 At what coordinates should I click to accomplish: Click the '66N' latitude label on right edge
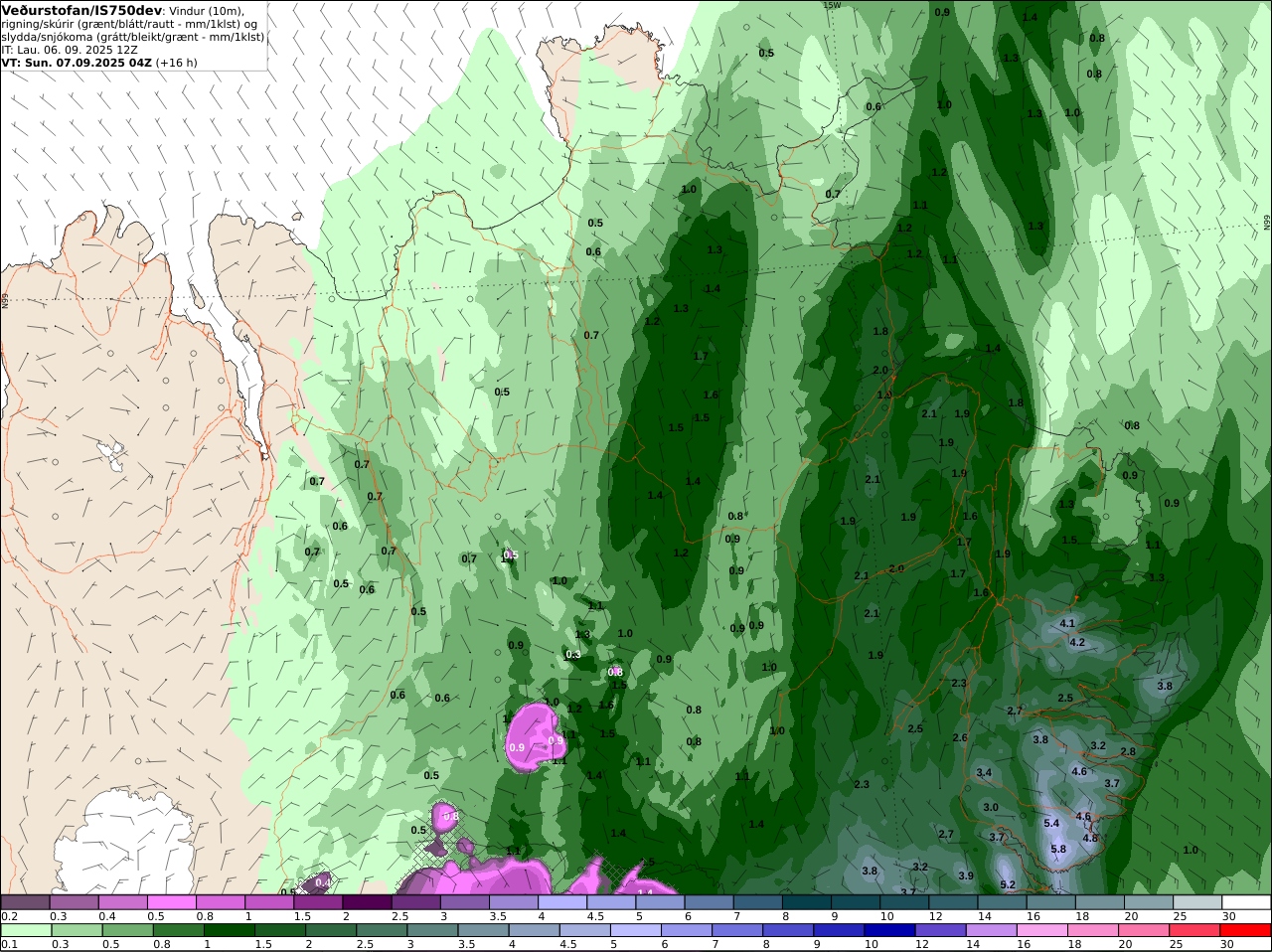[1267, 224]
